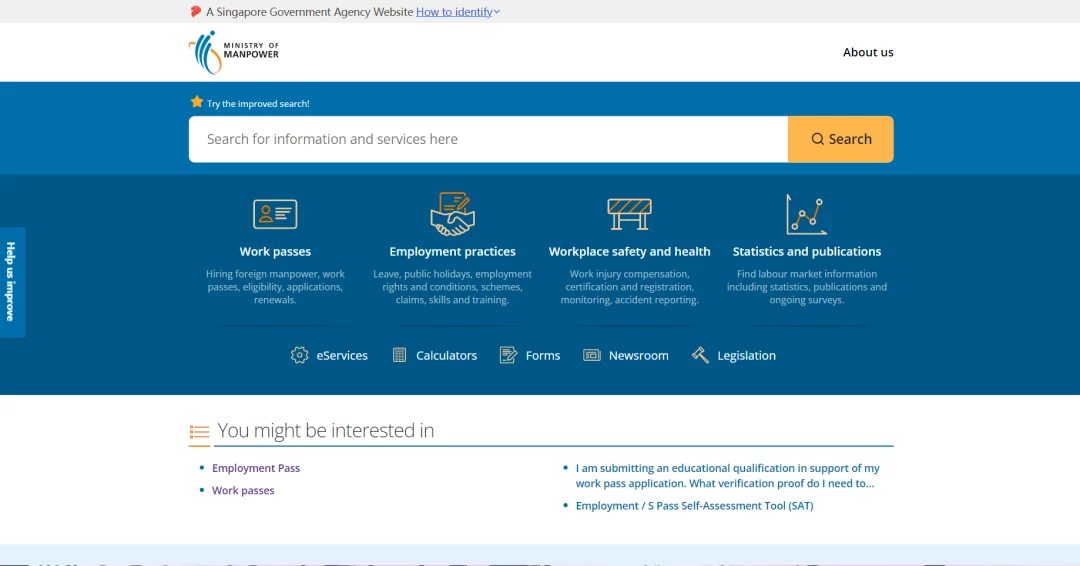Open the About us menu

[x=868, y=52]
